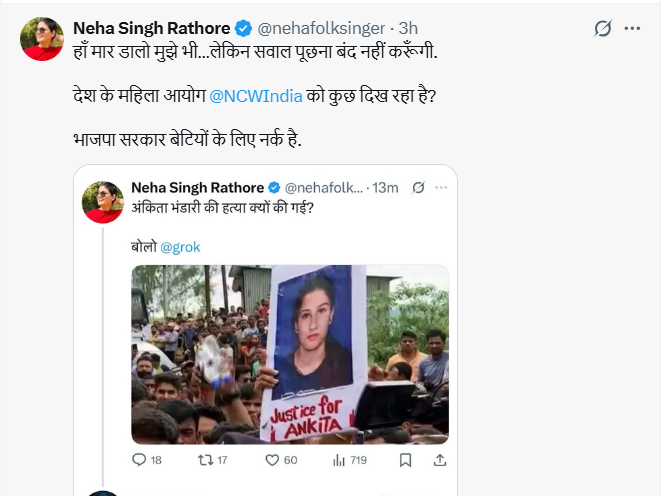Click the avatar in the quoted tweet
Image resolution: width=665 pixels, height=496 pixels.
[x=103, y=201]
